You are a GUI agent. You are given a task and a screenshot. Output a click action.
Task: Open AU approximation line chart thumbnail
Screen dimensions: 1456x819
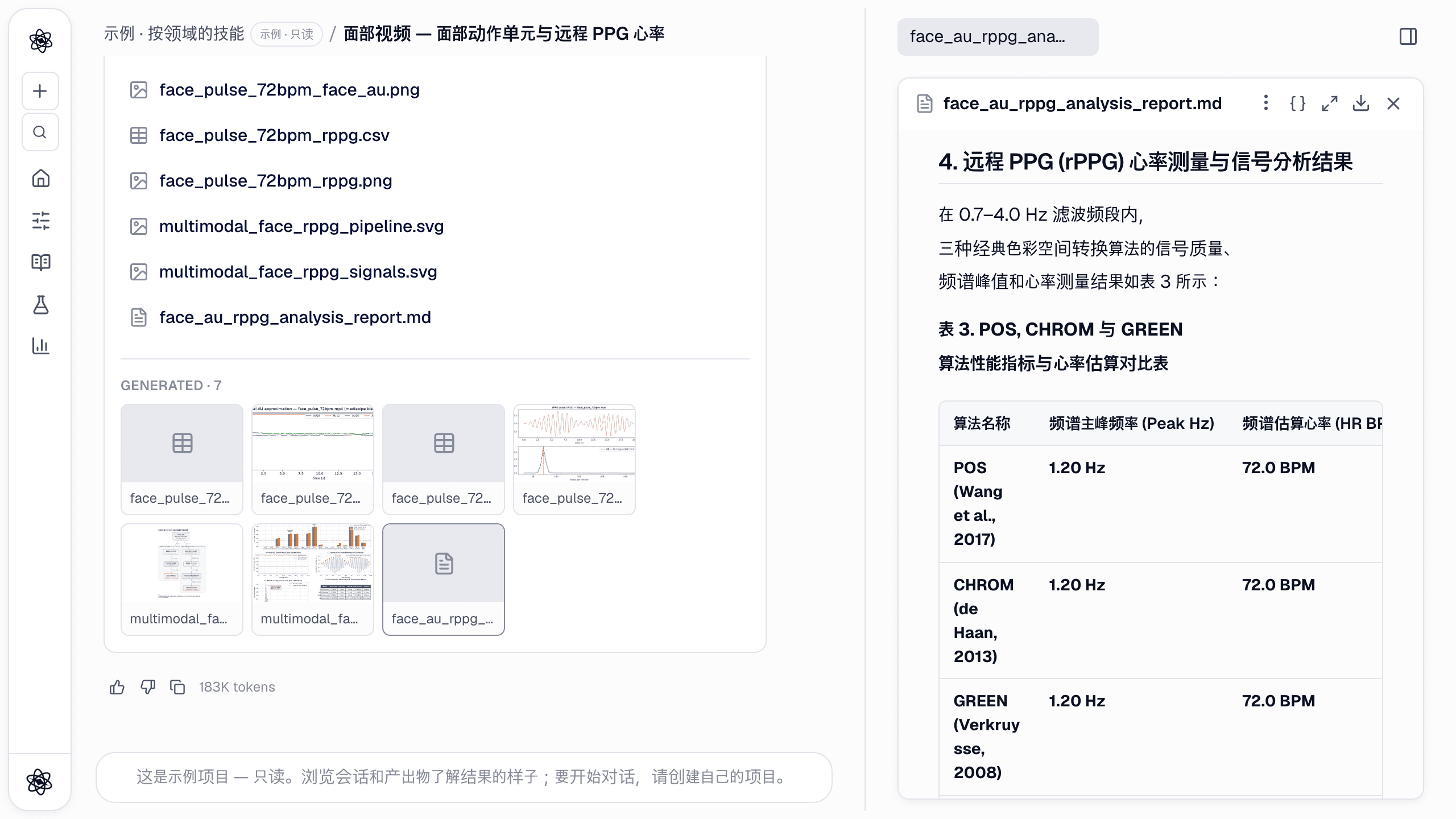(313, 459)
